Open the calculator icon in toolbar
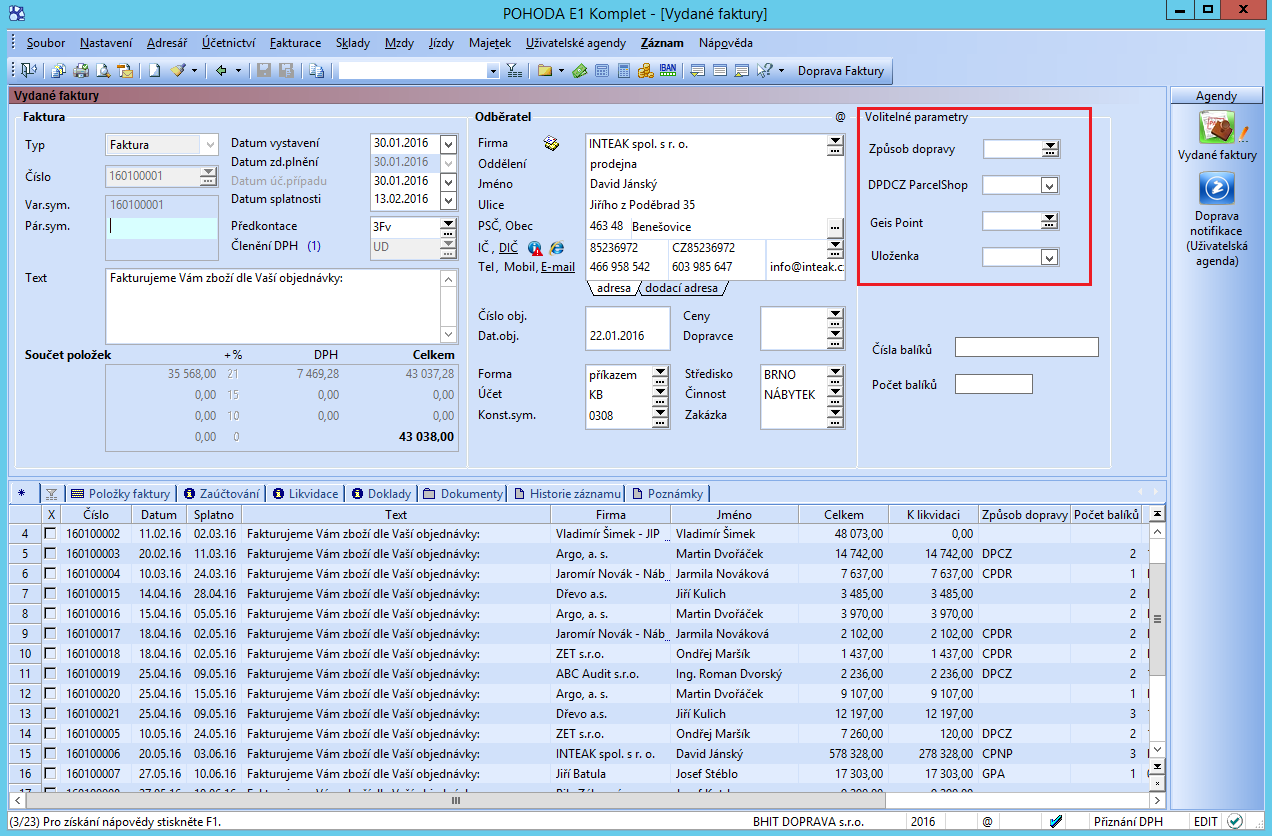The image size is (1272, 836). click(x=623, y=71)
